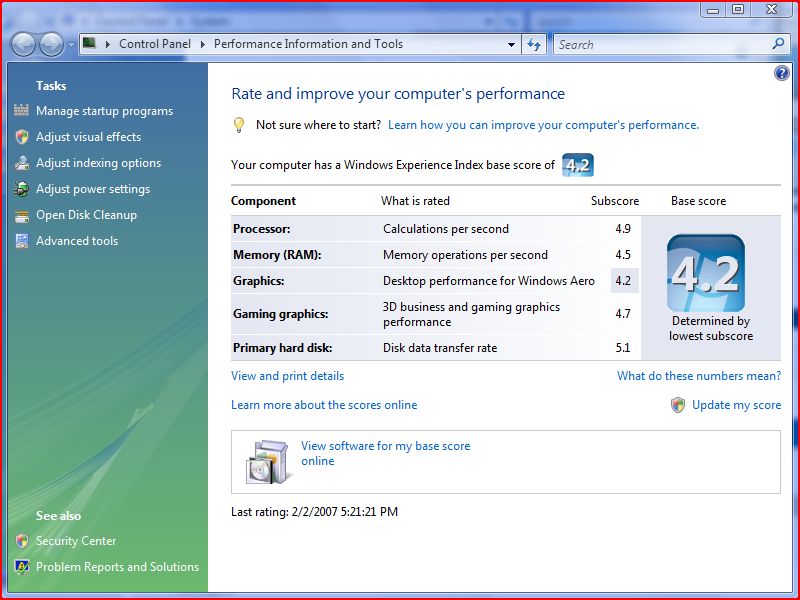Open What do these numbers mean?
Viewport: 800px width, 600px height.
(698, 376)
